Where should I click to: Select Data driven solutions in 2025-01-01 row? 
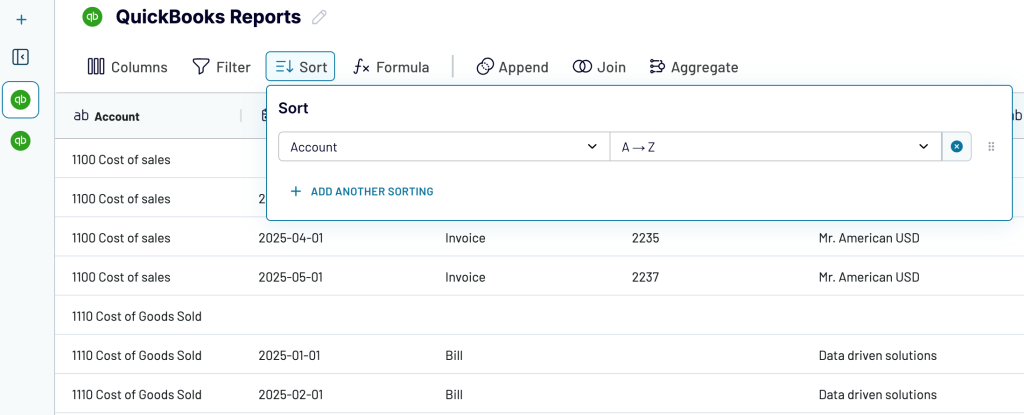[x=878, y=356]
